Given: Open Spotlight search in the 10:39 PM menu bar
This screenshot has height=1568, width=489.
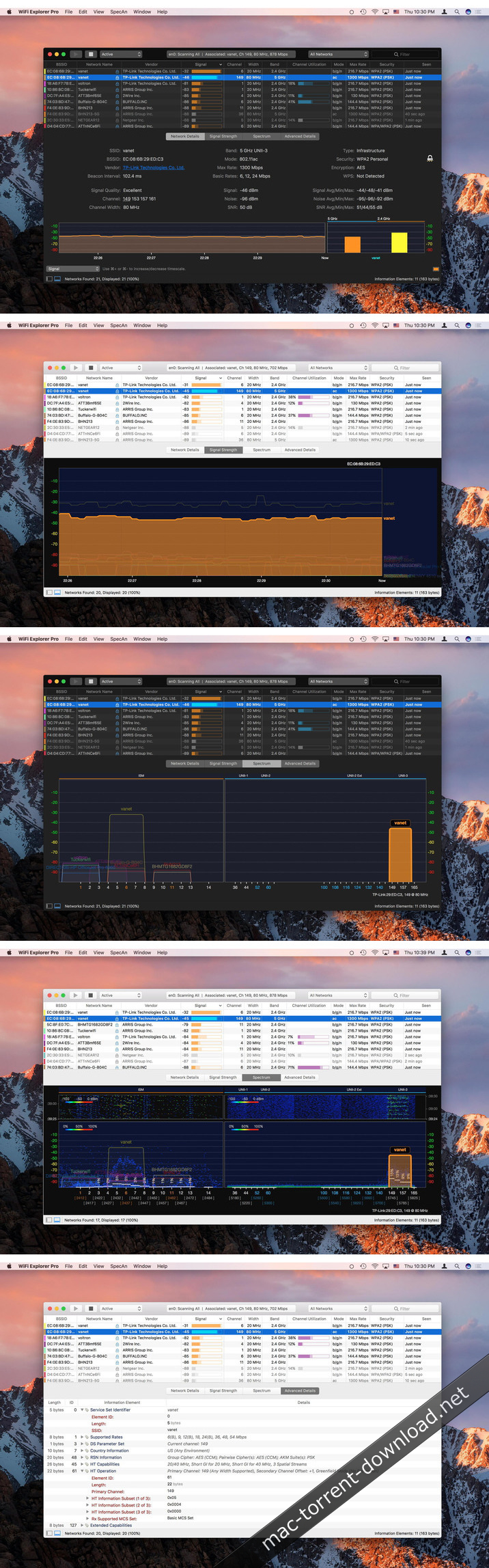Looking at the screenshot, I should click(x=457, y=952).
